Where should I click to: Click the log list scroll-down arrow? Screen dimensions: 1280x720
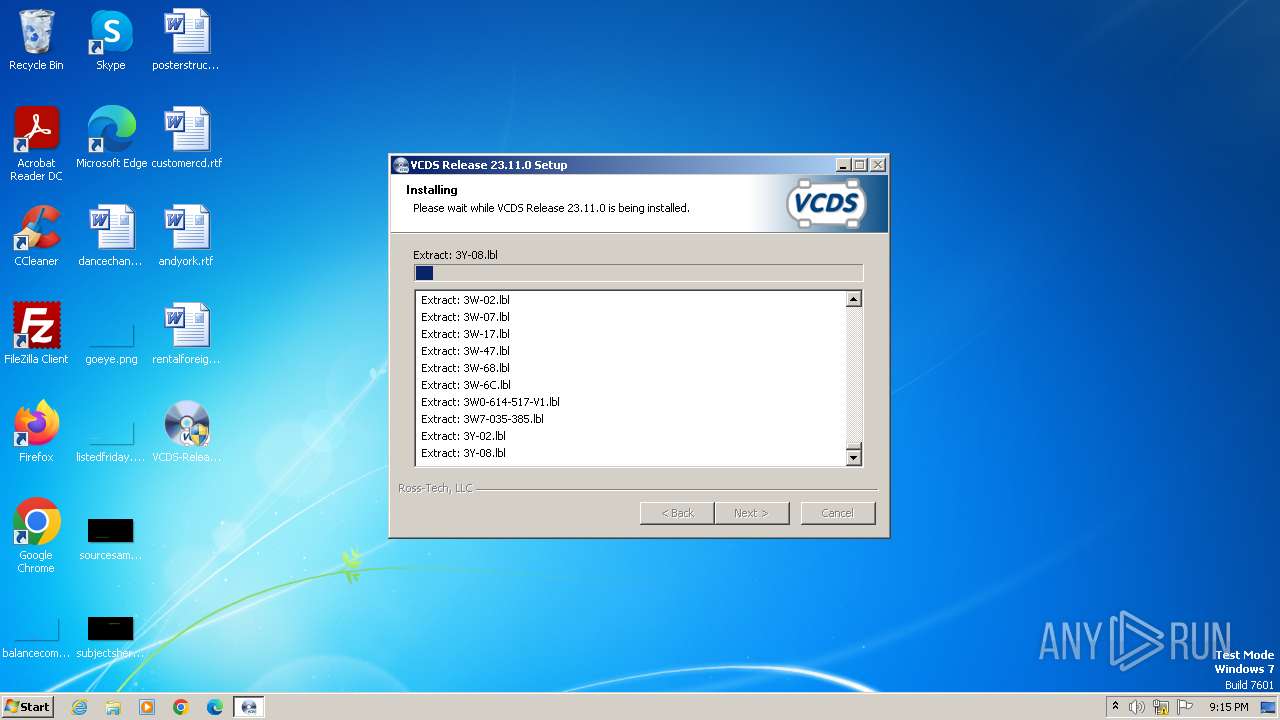coord(853,457)
